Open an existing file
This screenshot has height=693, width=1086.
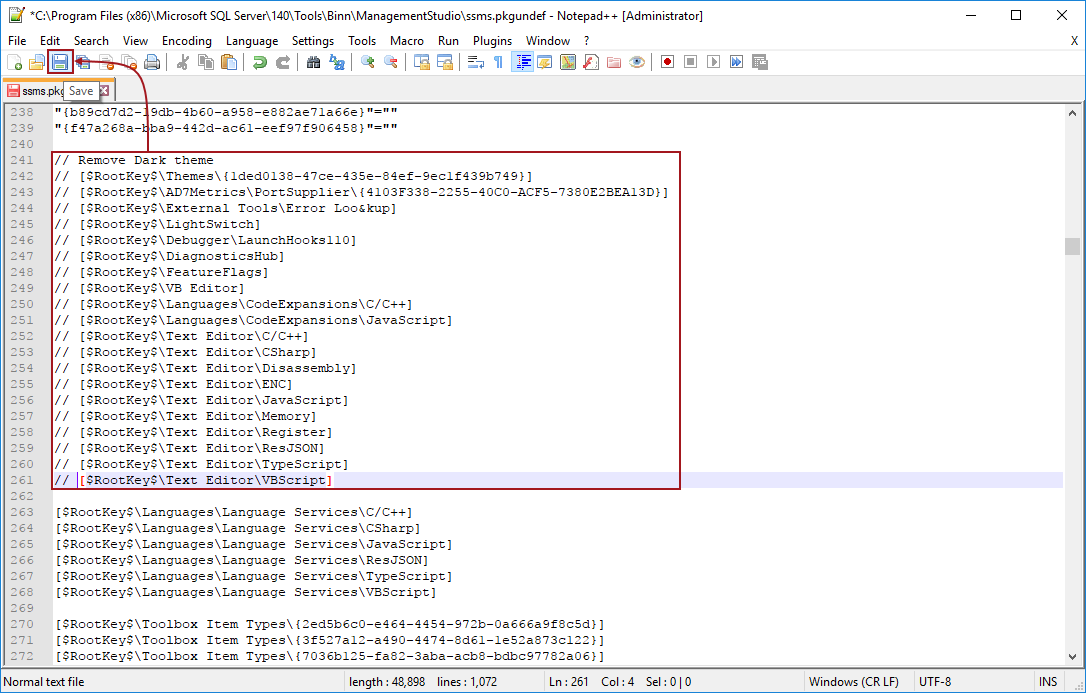tap(38, 62)
